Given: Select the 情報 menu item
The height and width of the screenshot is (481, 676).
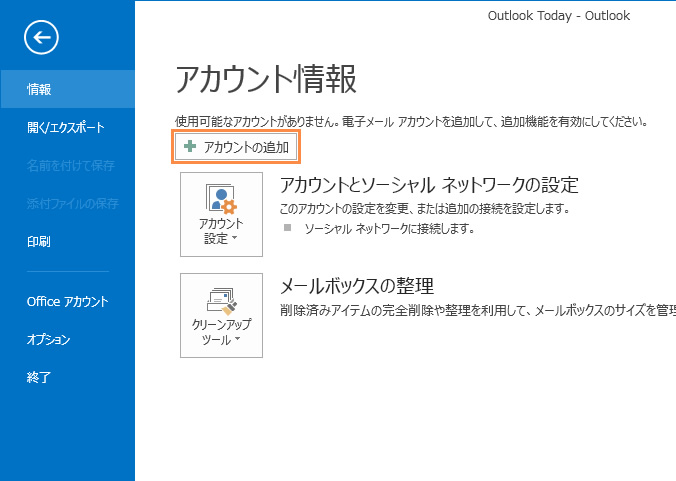Looking at the screenshot, I should [68, 89].
